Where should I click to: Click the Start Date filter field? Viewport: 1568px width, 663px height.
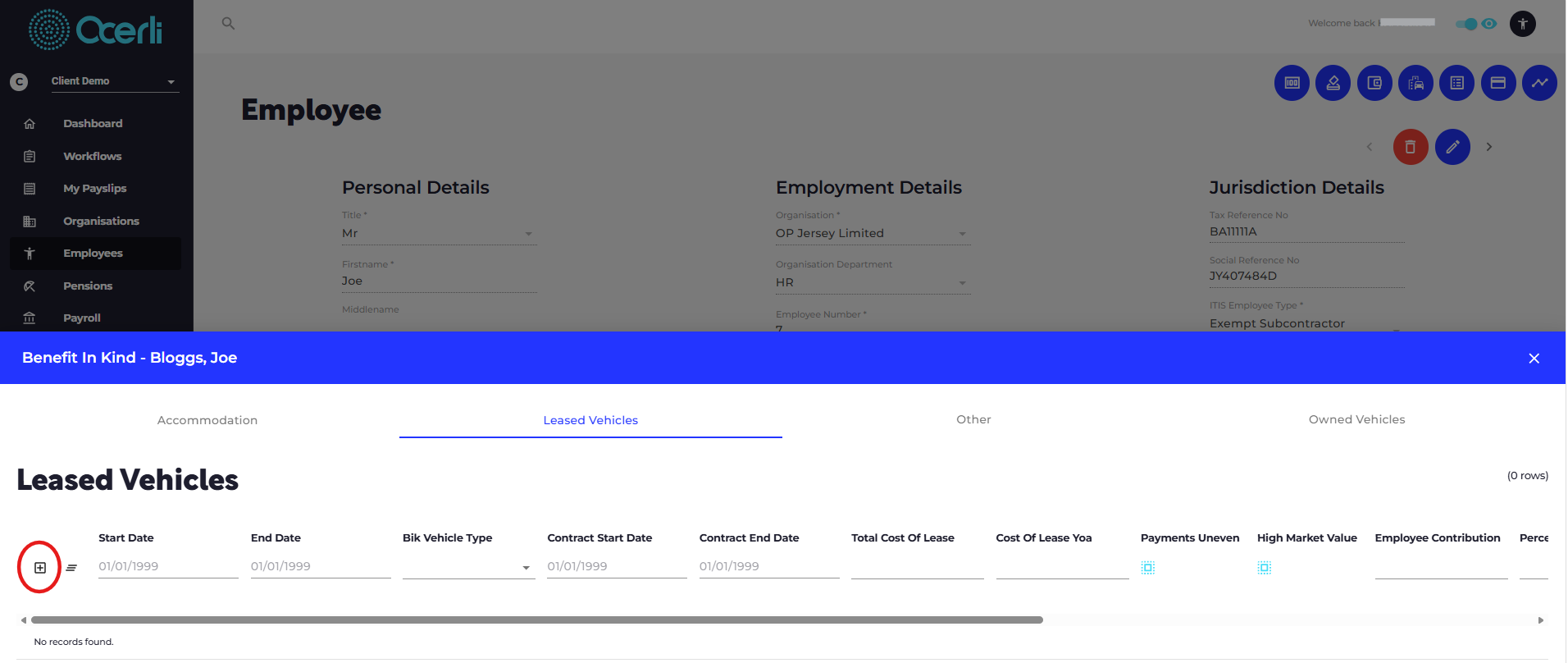point(168,566)
